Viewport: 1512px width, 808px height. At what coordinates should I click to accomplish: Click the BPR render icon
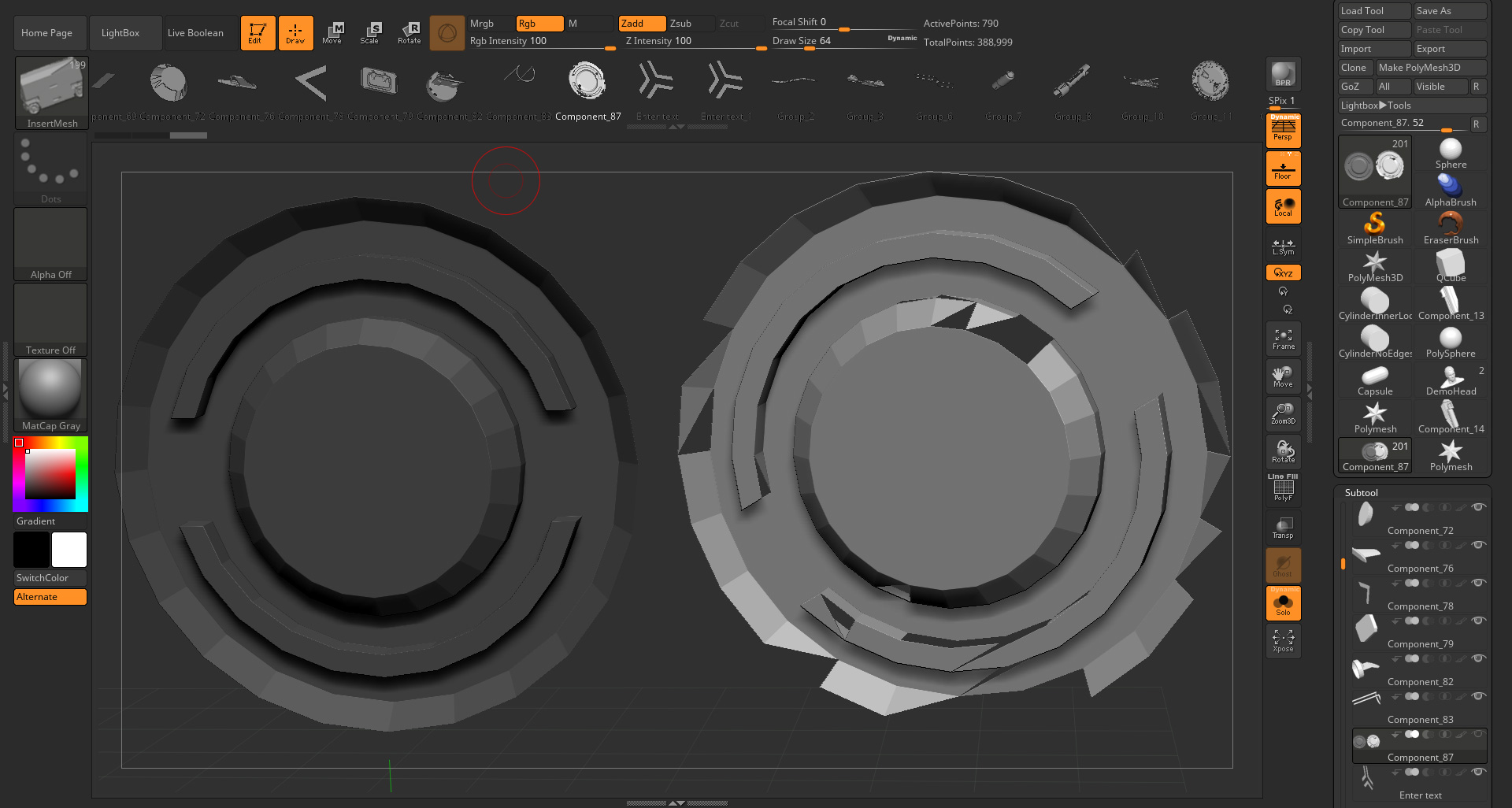(1283, 75)
